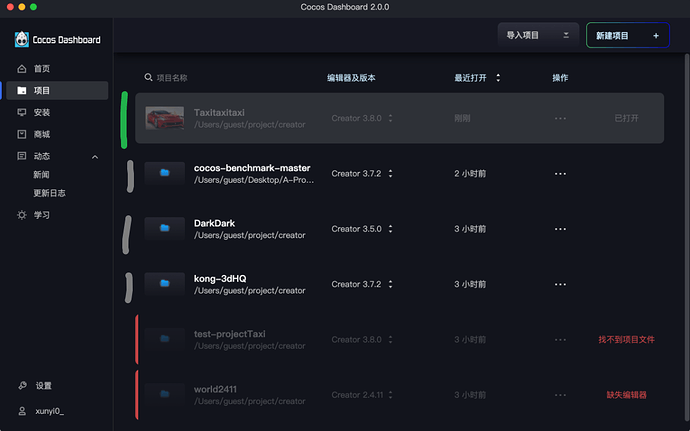Image resolution: width=690 pixels, height=431 pixels.
Task: Click the test-projectTaxi folder thumbnail
Action: pyautogui.click(x=165, y=339)
